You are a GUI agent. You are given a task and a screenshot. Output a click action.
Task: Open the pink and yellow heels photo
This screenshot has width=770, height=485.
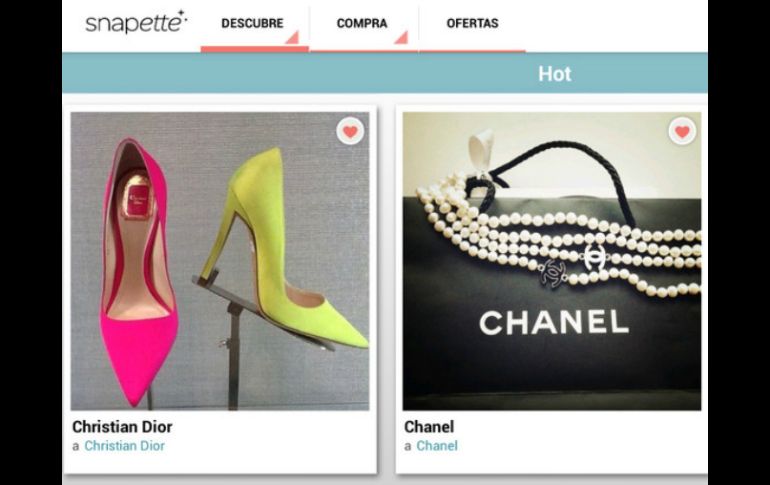220,261
